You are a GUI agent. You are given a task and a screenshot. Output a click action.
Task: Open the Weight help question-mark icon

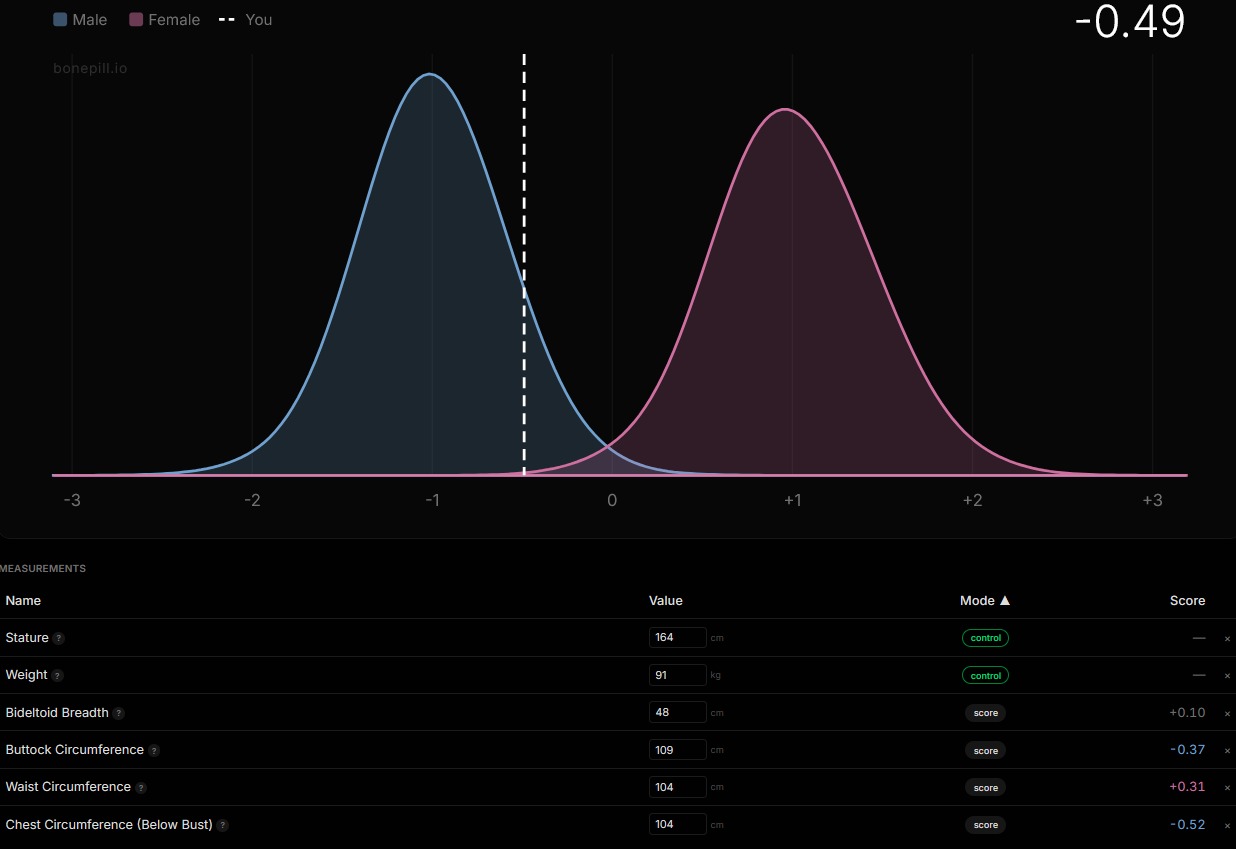[57, 676]
